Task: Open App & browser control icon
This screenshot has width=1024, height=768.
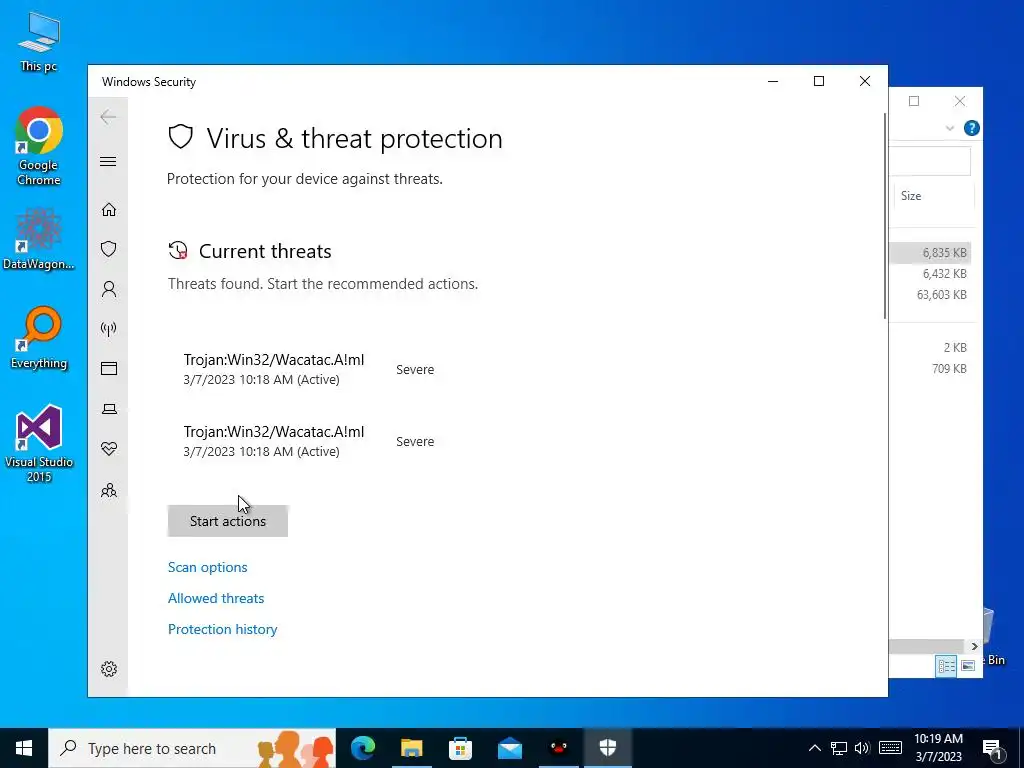Action: click(108, 368)
